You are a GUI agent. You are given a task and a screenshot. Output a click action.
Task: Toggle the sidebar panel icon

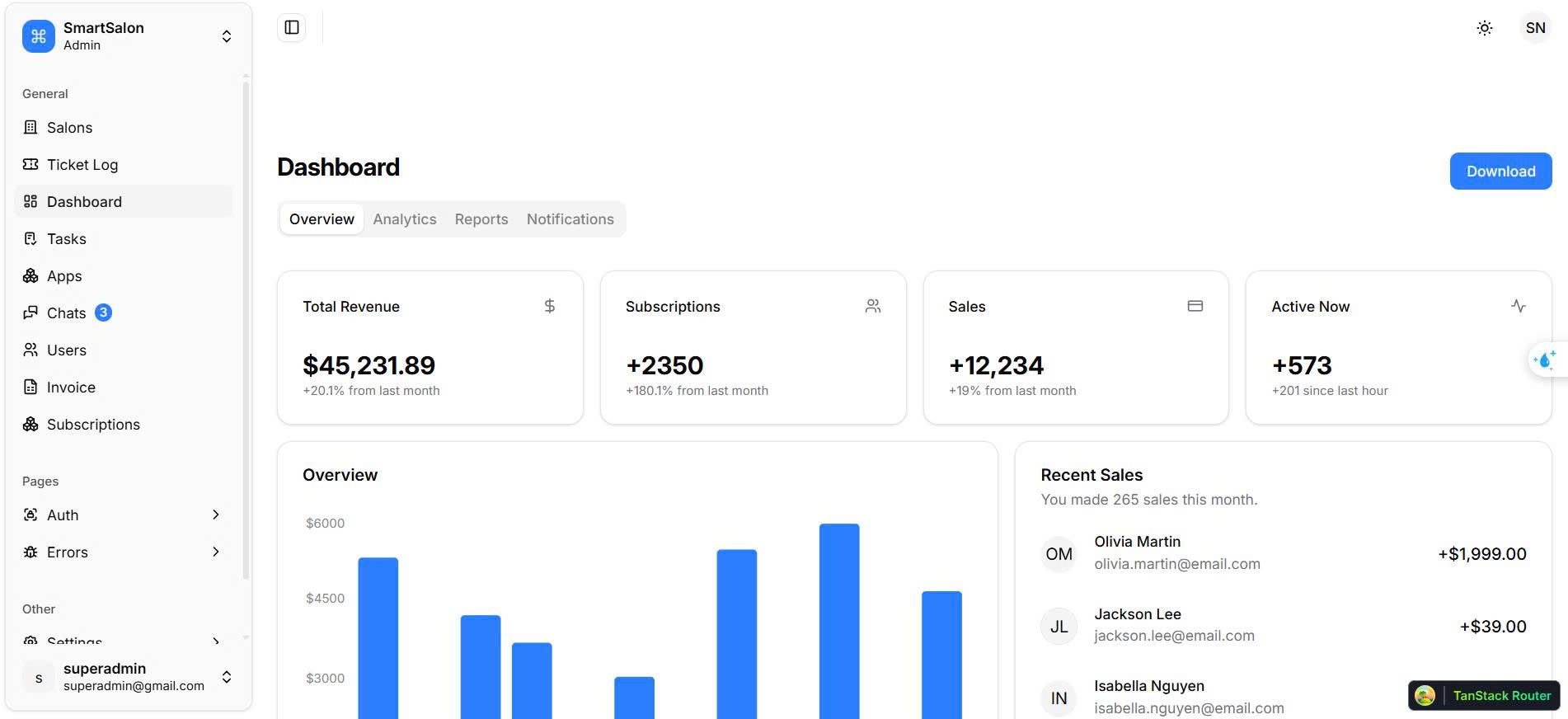[x=292, y=27]
